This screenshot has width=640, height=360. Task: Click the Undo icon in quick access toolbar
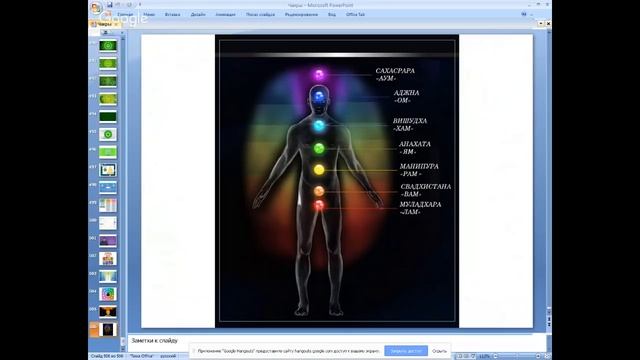point(118,5)
